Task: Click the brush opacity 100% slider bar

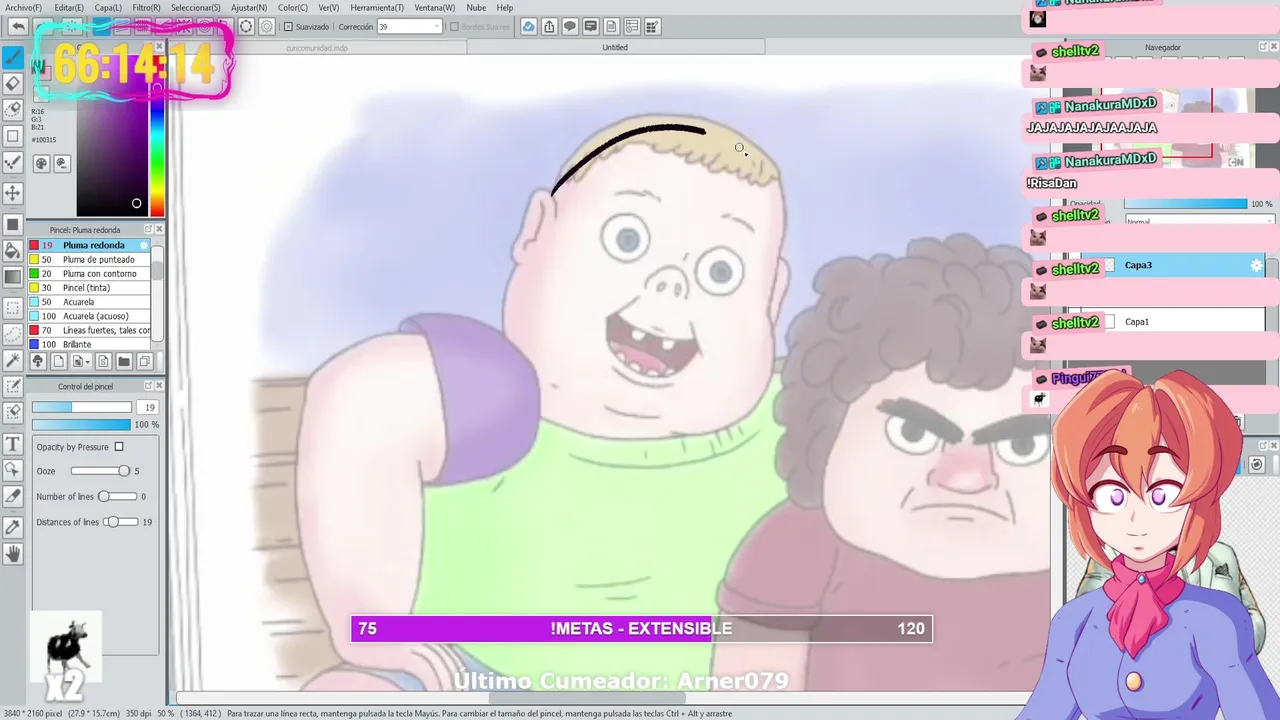Action: point(82,424)
